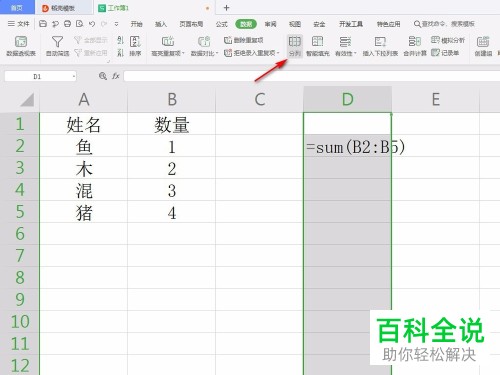The width and height of the screenshot is (500, 375).
Task: Select the Data (数据) ribbon tab
Action: point(246,24)
